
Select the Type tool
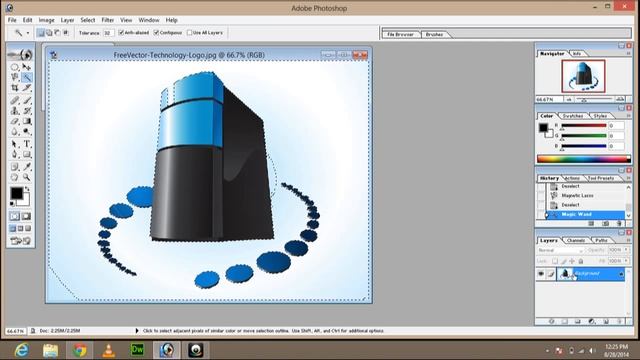[x=27, y=144]
